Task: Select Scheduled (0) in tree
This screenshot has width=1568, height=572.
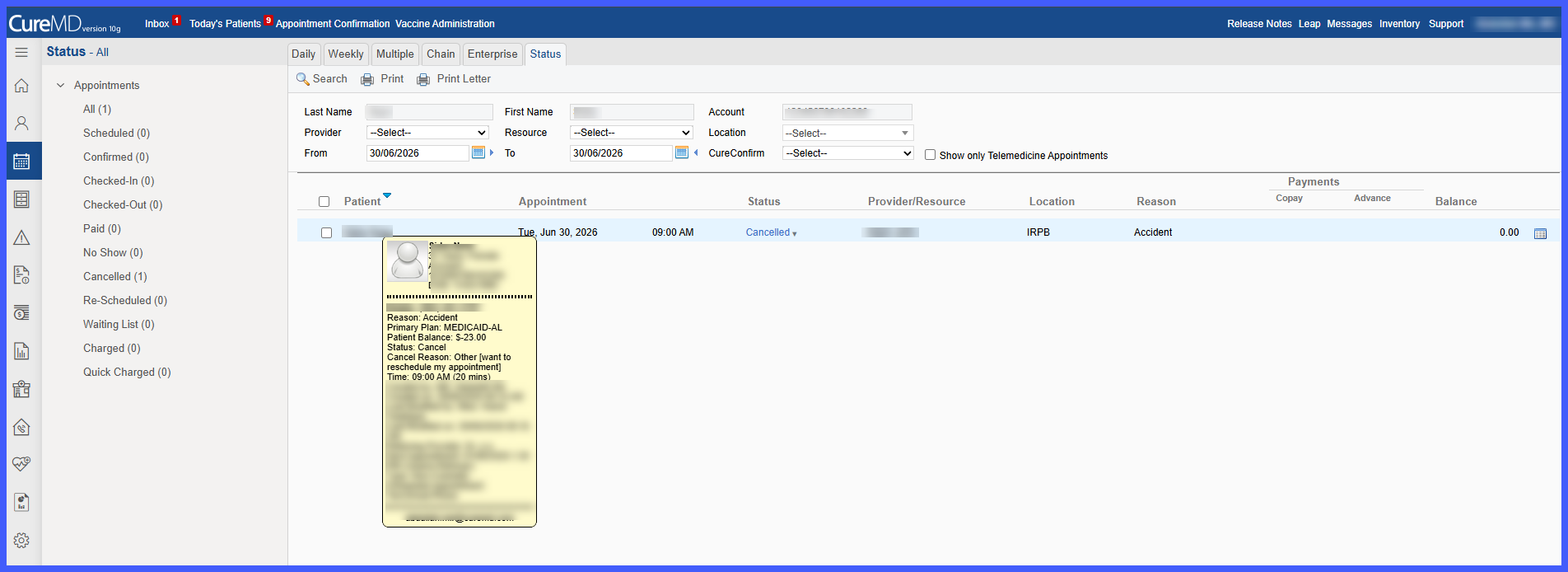Action: [x=116, y=134]
